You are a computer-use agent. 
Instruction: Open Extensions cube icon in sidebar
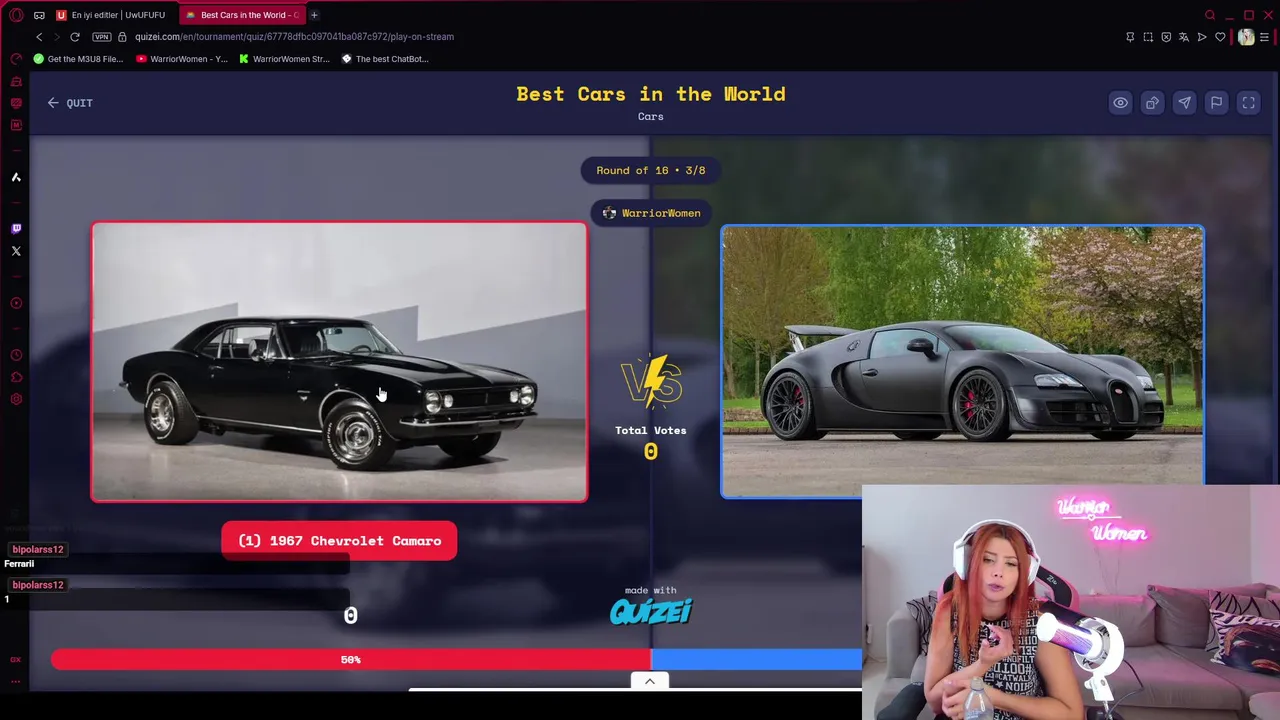16,377
